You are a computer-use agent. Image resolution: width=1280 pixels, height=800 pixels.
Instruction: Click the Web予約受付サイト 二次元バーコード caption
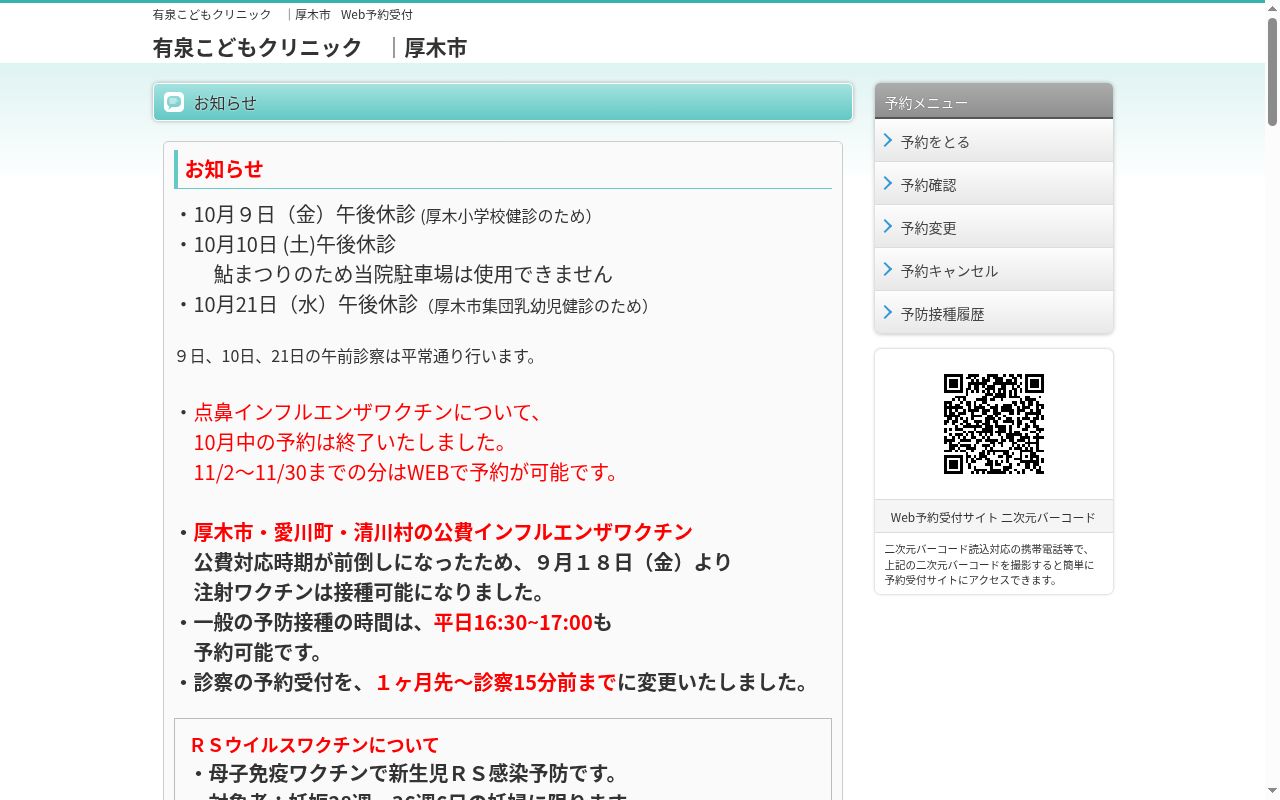click(993, 517)
